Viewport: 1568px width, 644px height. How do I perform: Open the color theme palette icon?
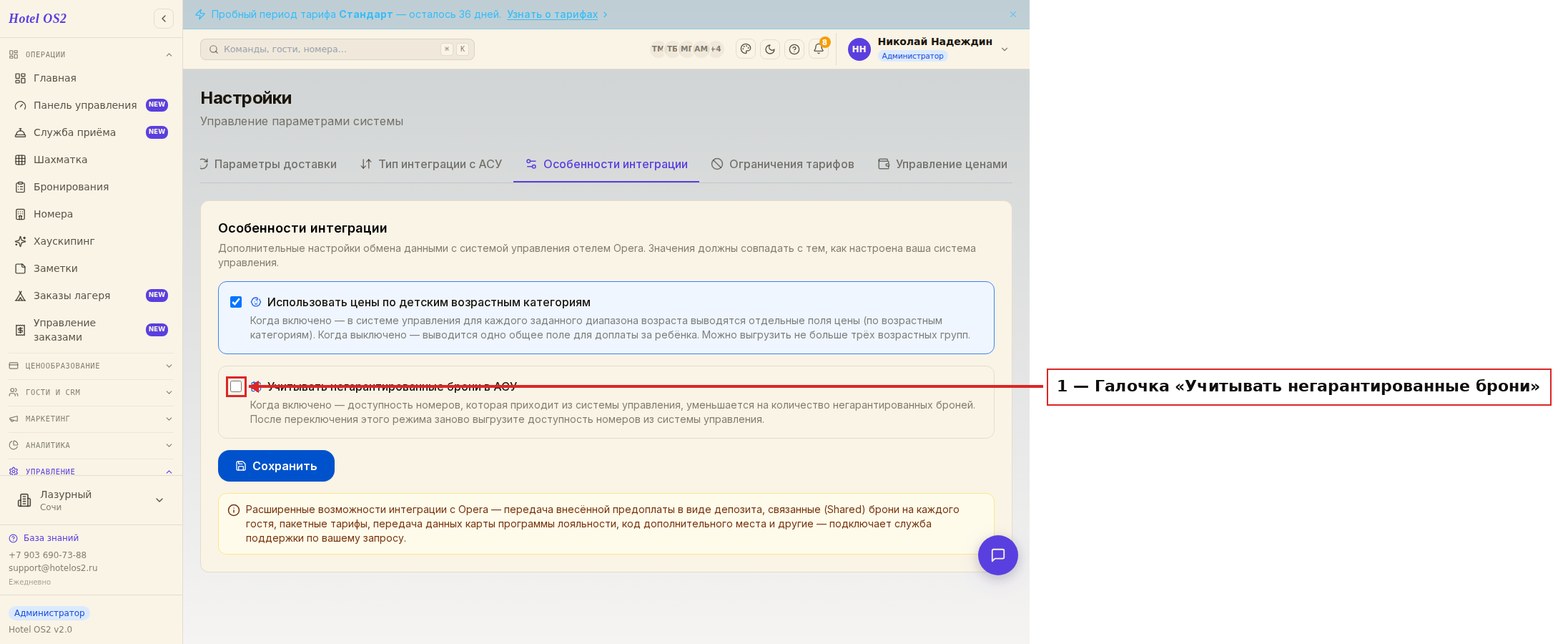[746, 49]
